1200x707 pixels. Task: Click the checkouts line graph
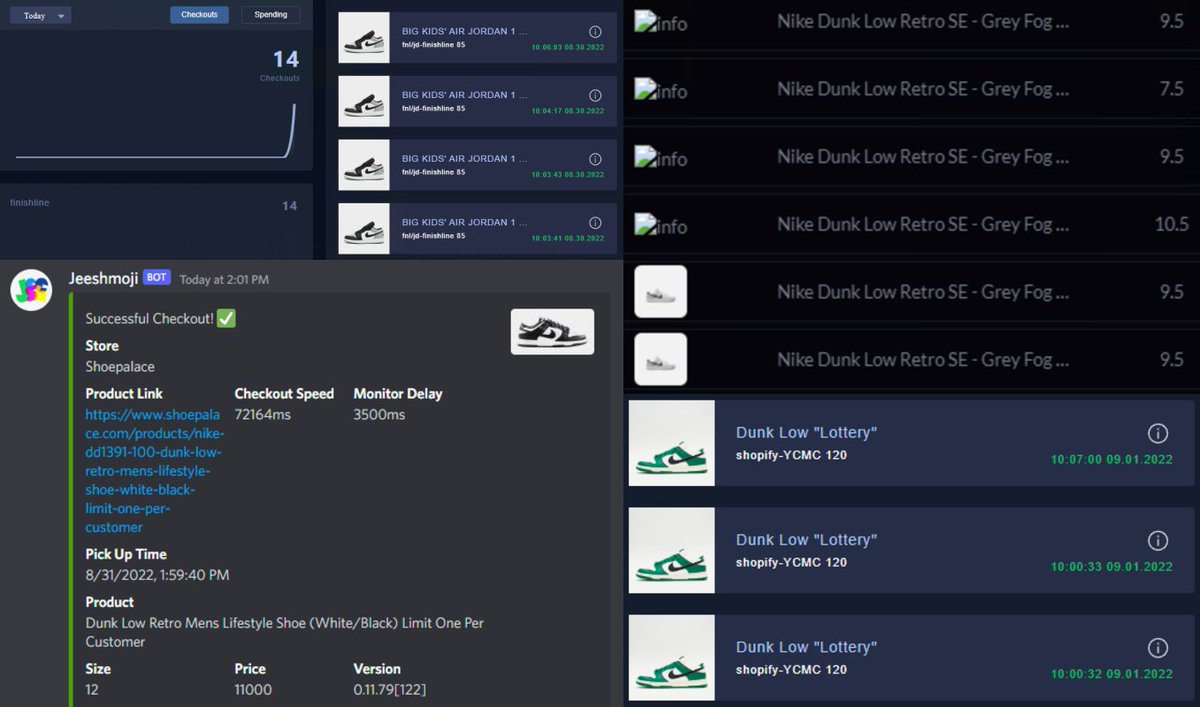156,130
